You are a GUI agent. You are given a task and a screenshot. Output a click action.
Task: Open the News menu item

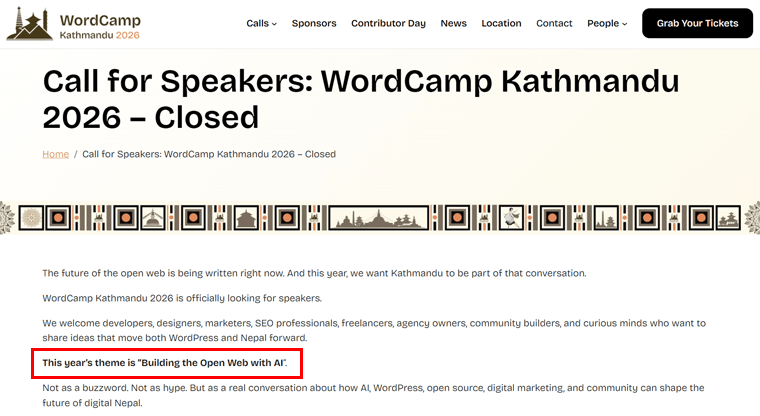(x=453, y=23)
